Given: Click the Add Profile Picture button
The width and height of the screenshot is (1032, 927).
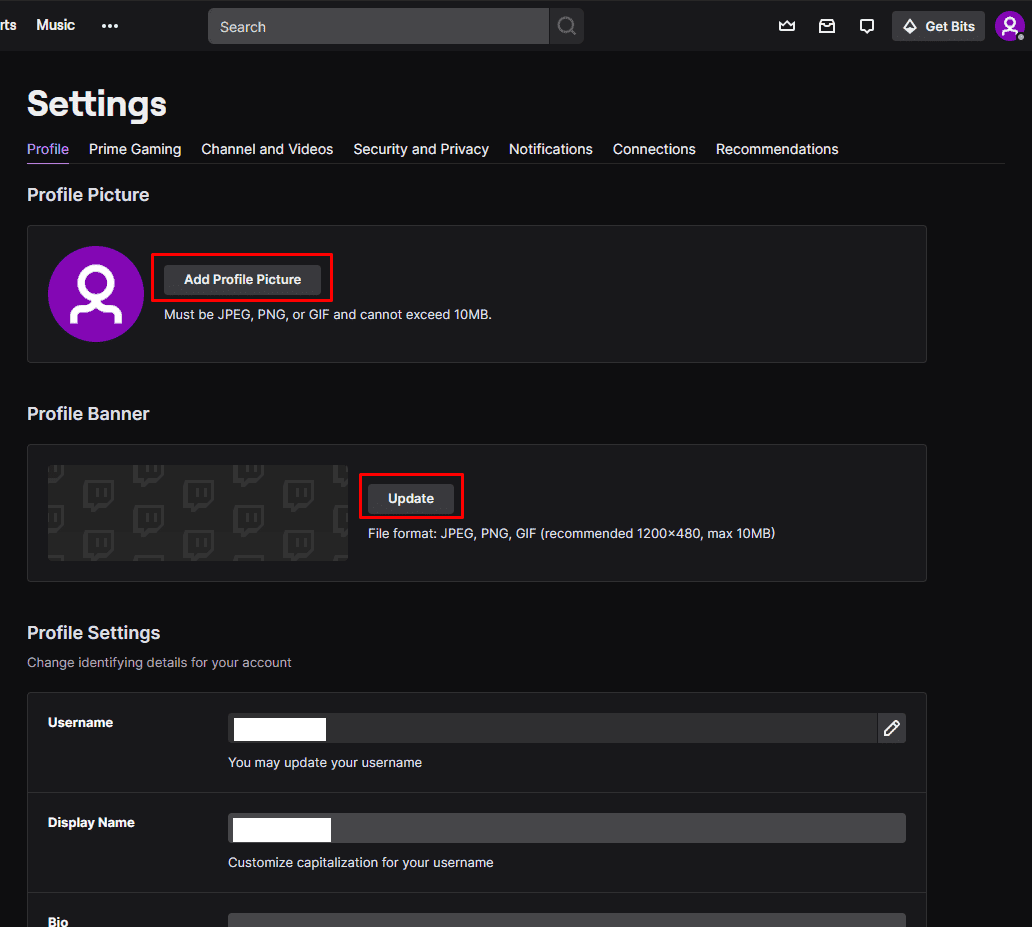Looking at the screenshot, I should click(x=241, y=279).
